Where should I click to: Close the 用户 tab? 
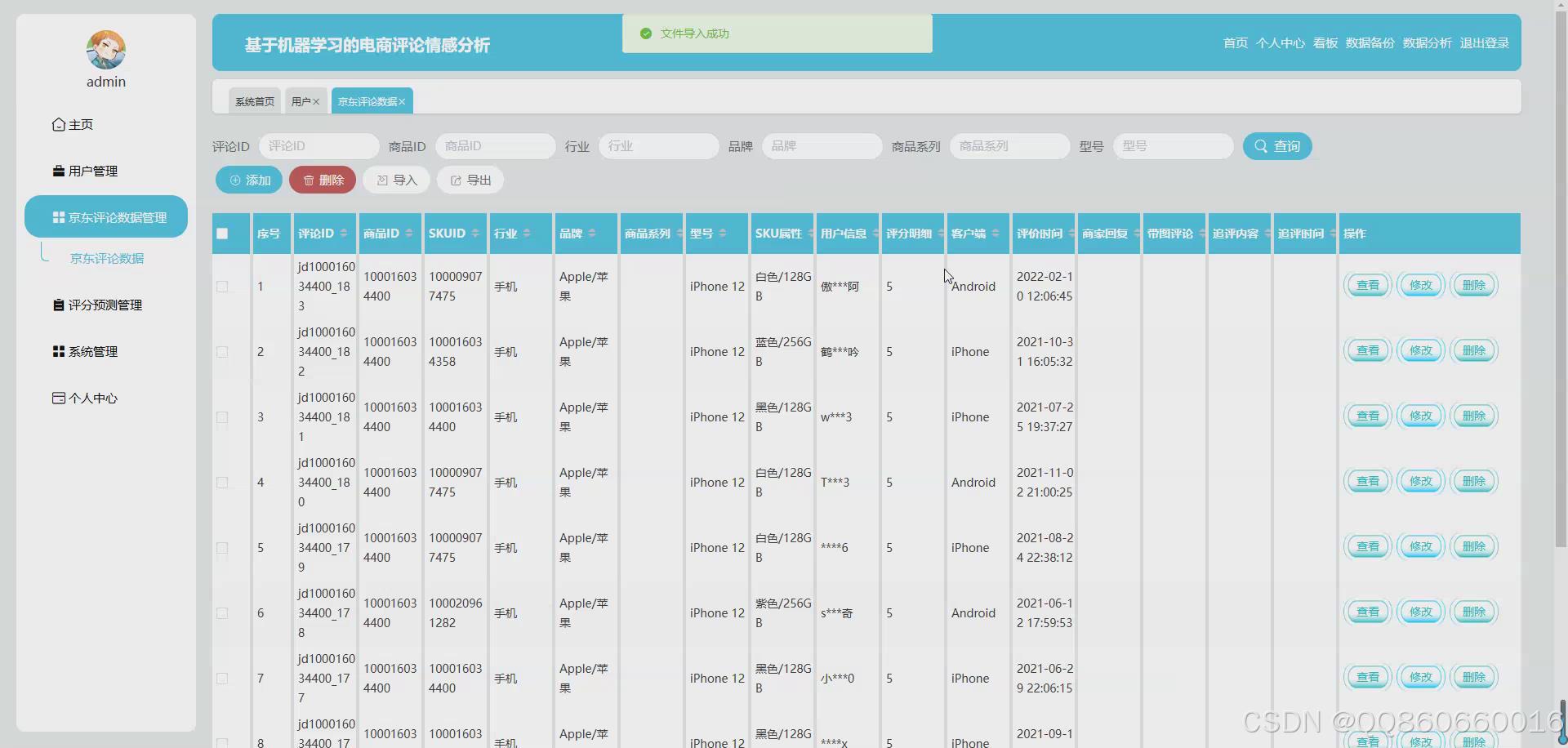[x=316, y=101]
